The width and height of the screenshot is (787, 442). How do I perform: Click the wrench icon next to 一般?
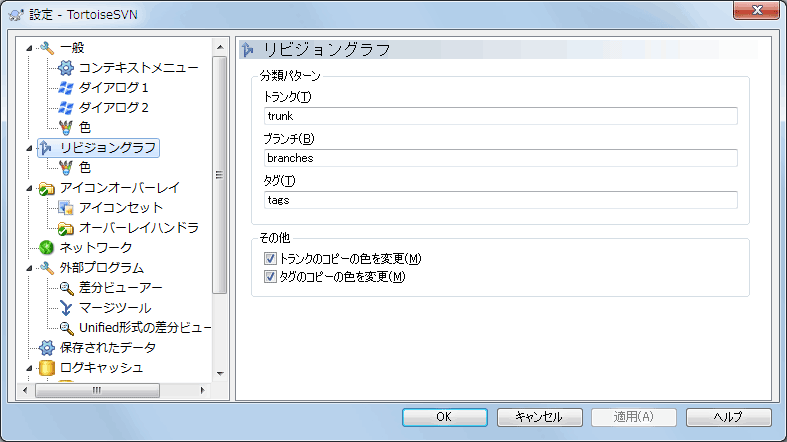[47, 48]
